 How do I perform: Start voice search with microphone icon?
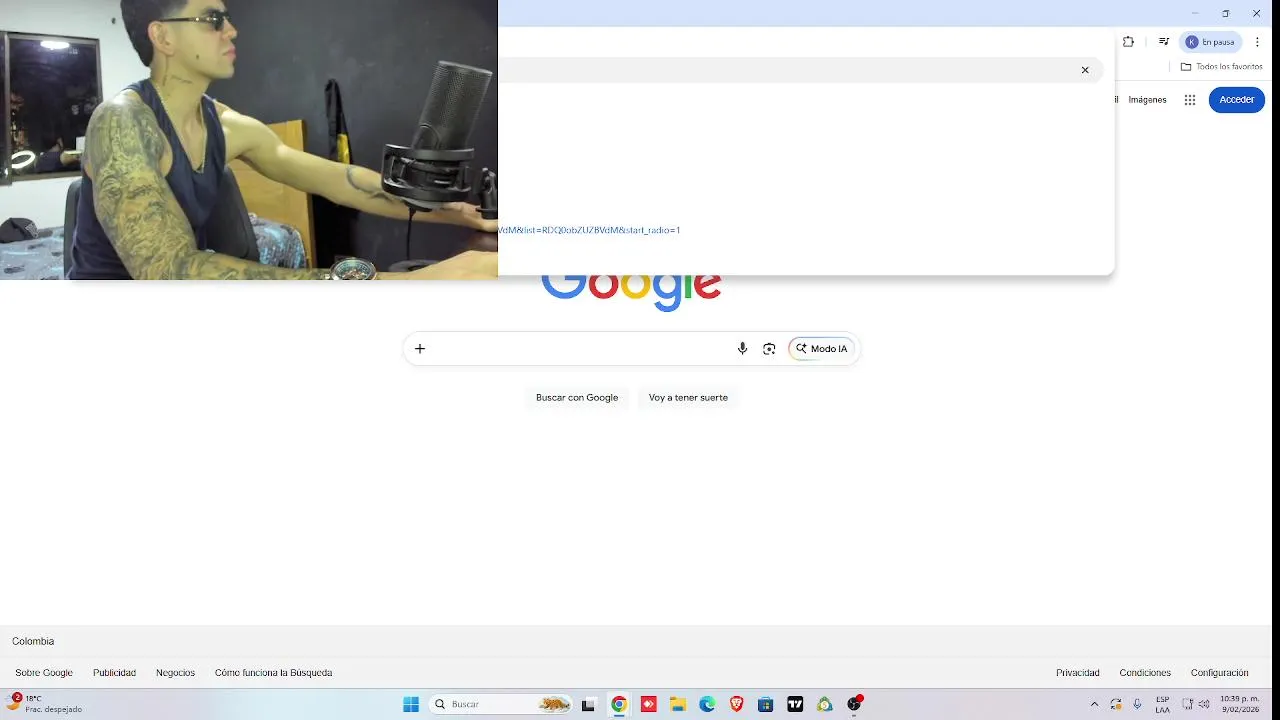(742, 349)
